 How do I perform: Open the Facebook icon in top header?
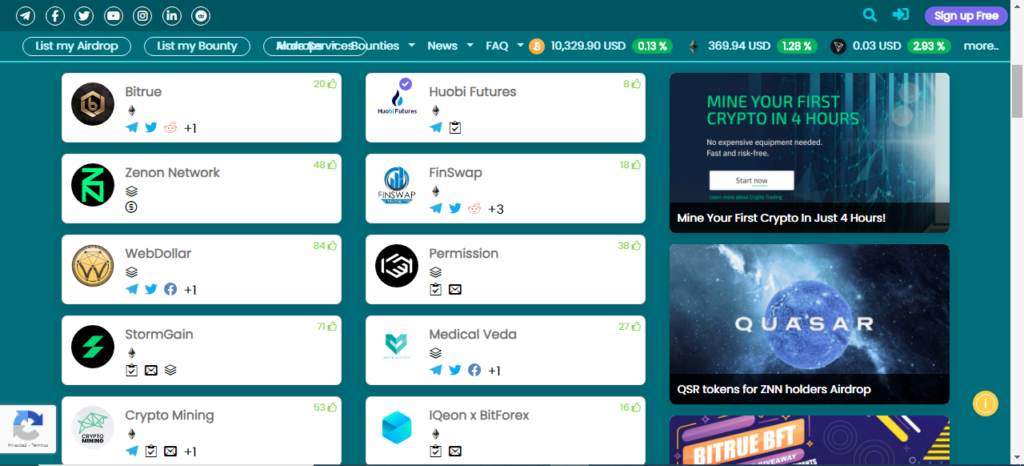[55, 16]
